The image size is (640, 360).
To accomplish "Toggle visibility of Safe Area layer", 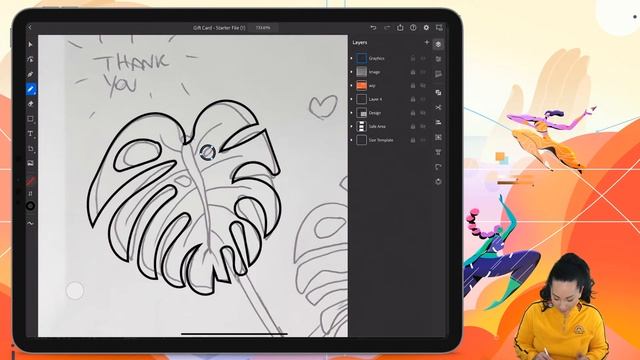I will (x=423, y=127).
